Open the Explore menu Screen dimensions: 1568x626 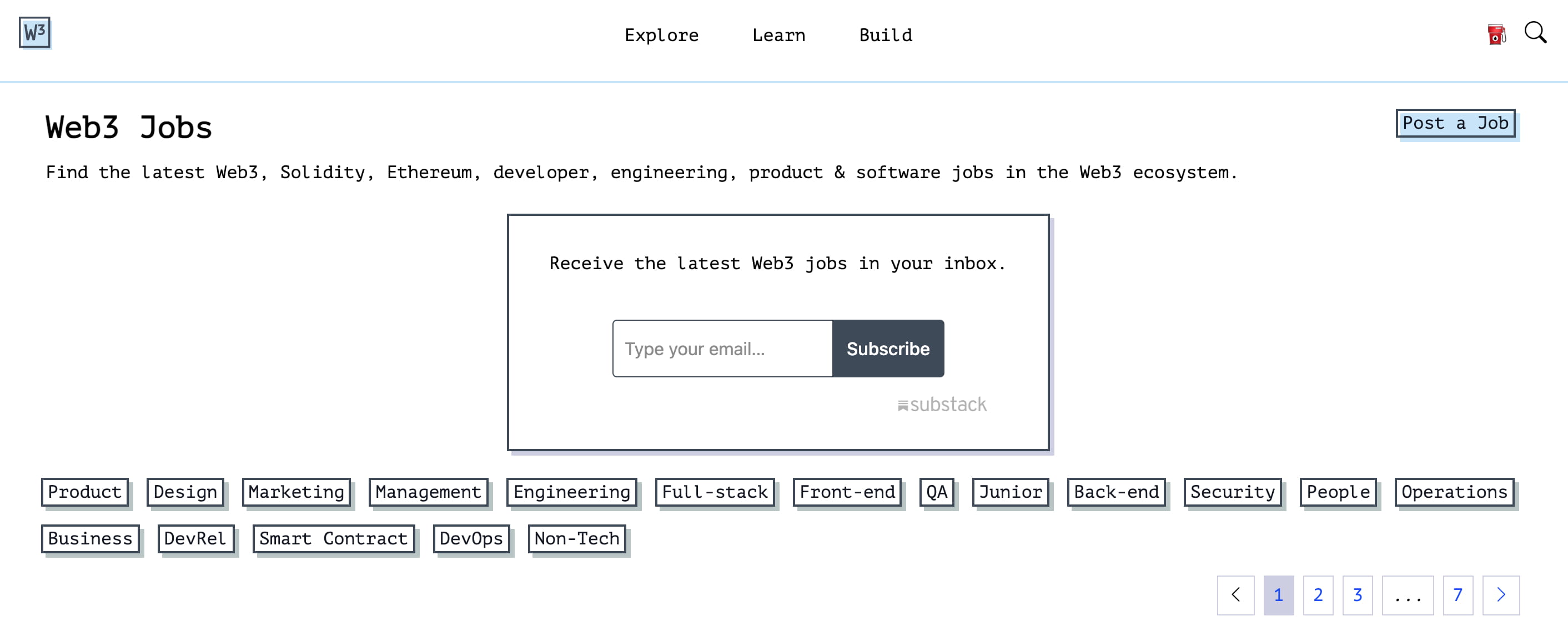[x=661, y=36]
